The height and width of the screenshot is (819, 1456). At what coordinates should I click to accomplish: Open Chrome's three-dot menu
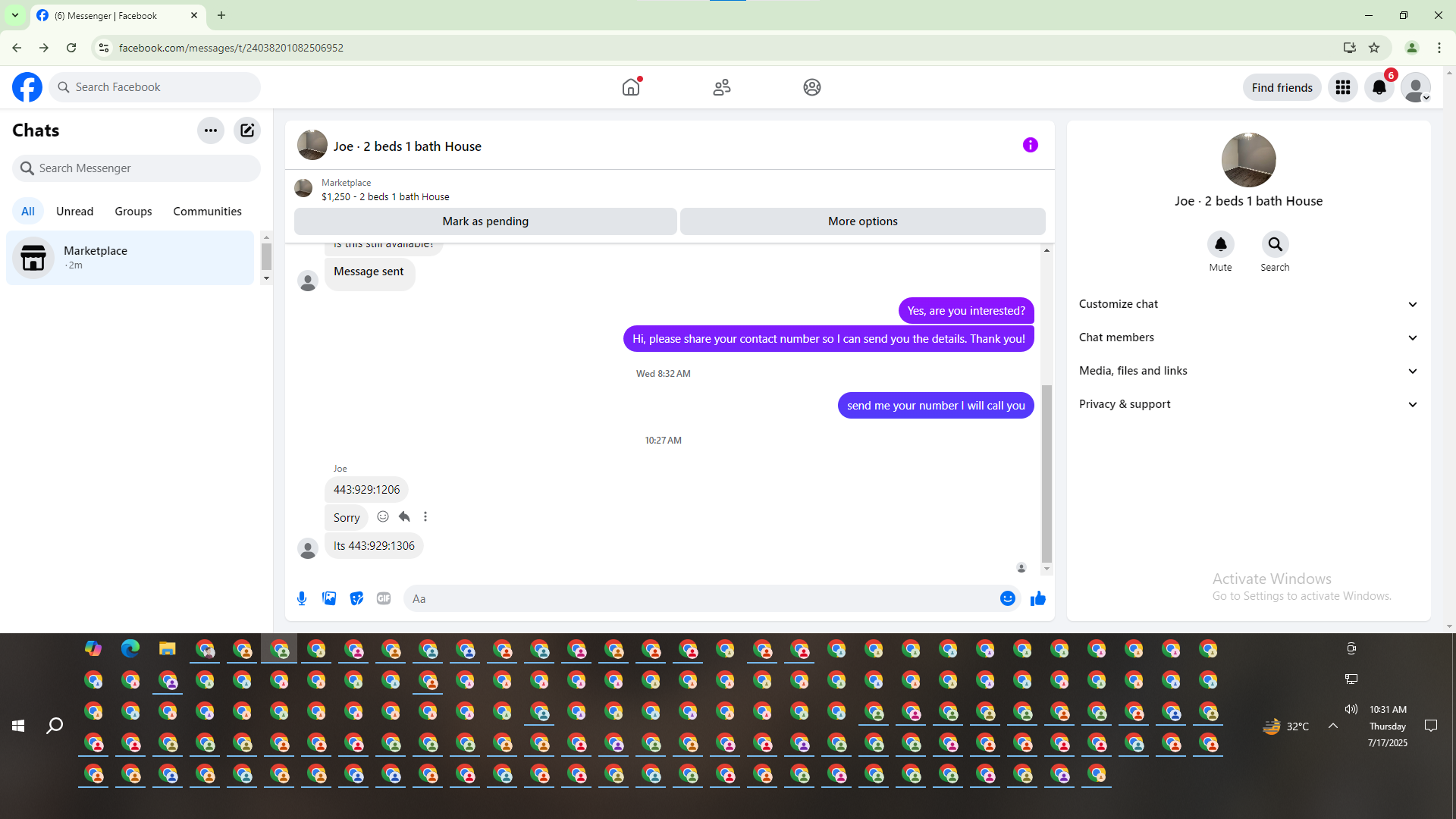coord(1439,48)
